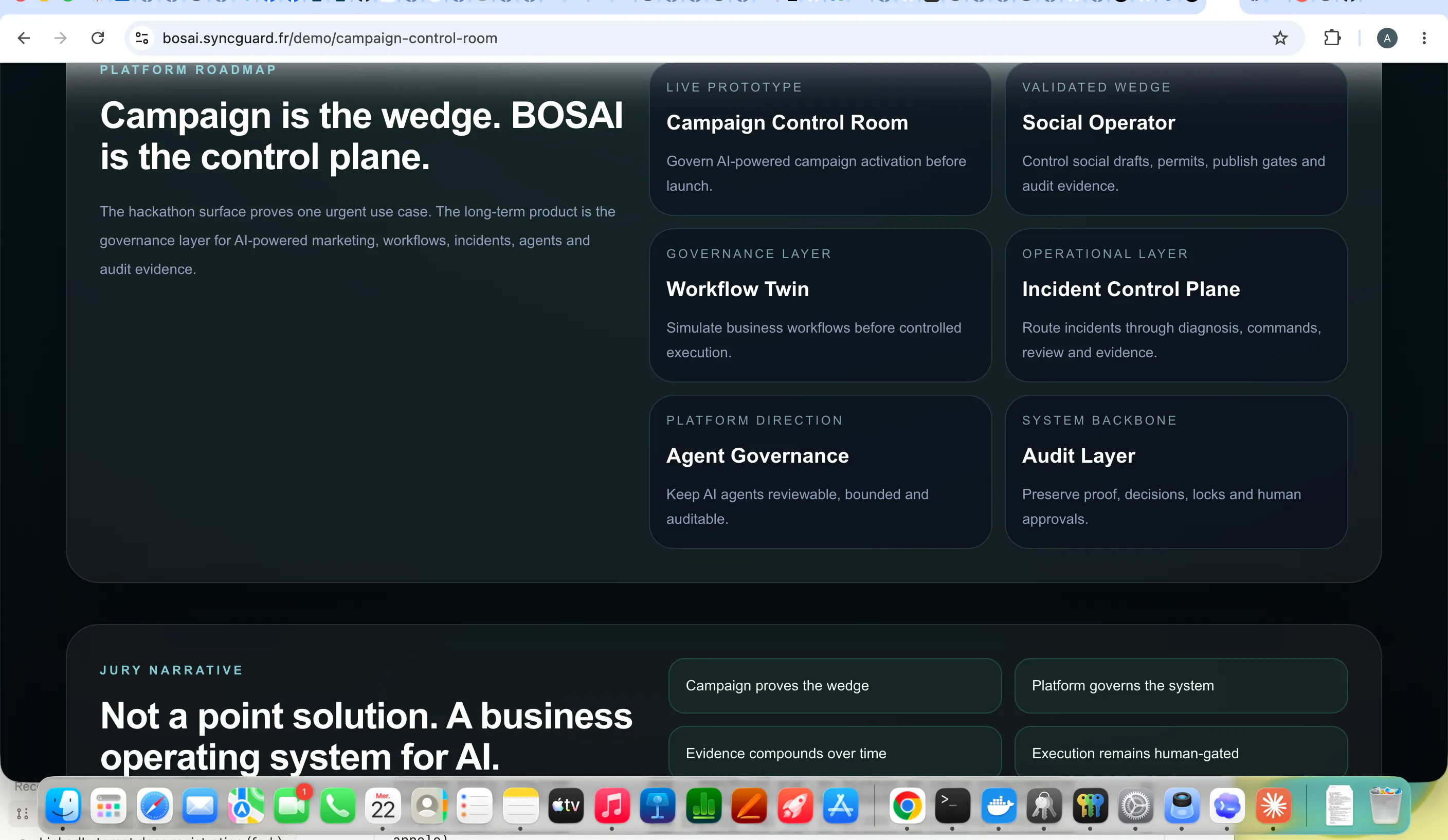This screenshot has height=840, width=1448.
Task: Open System Settings gear in the Dock
Action: [x=1135, y=806]
